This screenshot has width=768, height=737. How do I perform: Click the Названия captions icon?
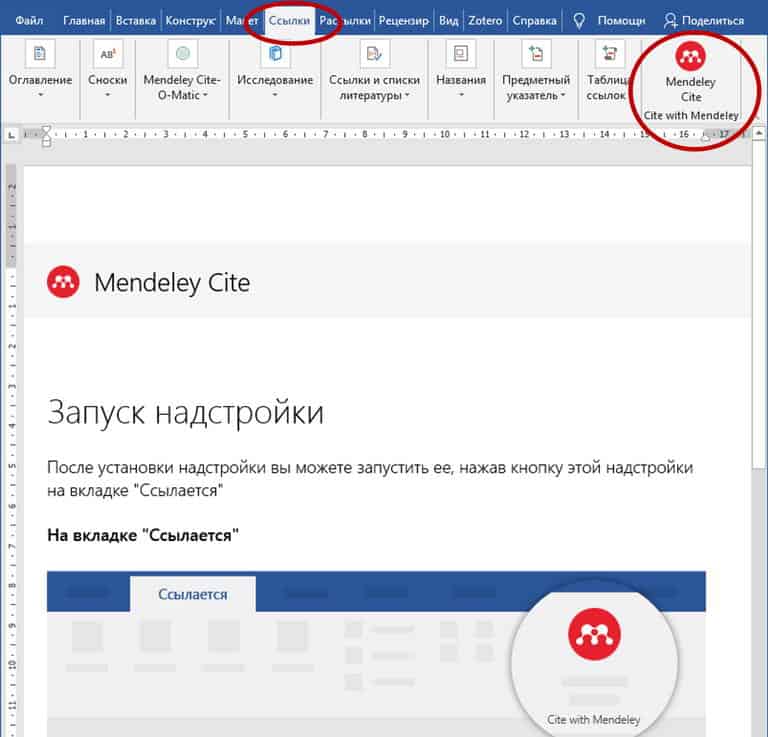click(461, 53)
